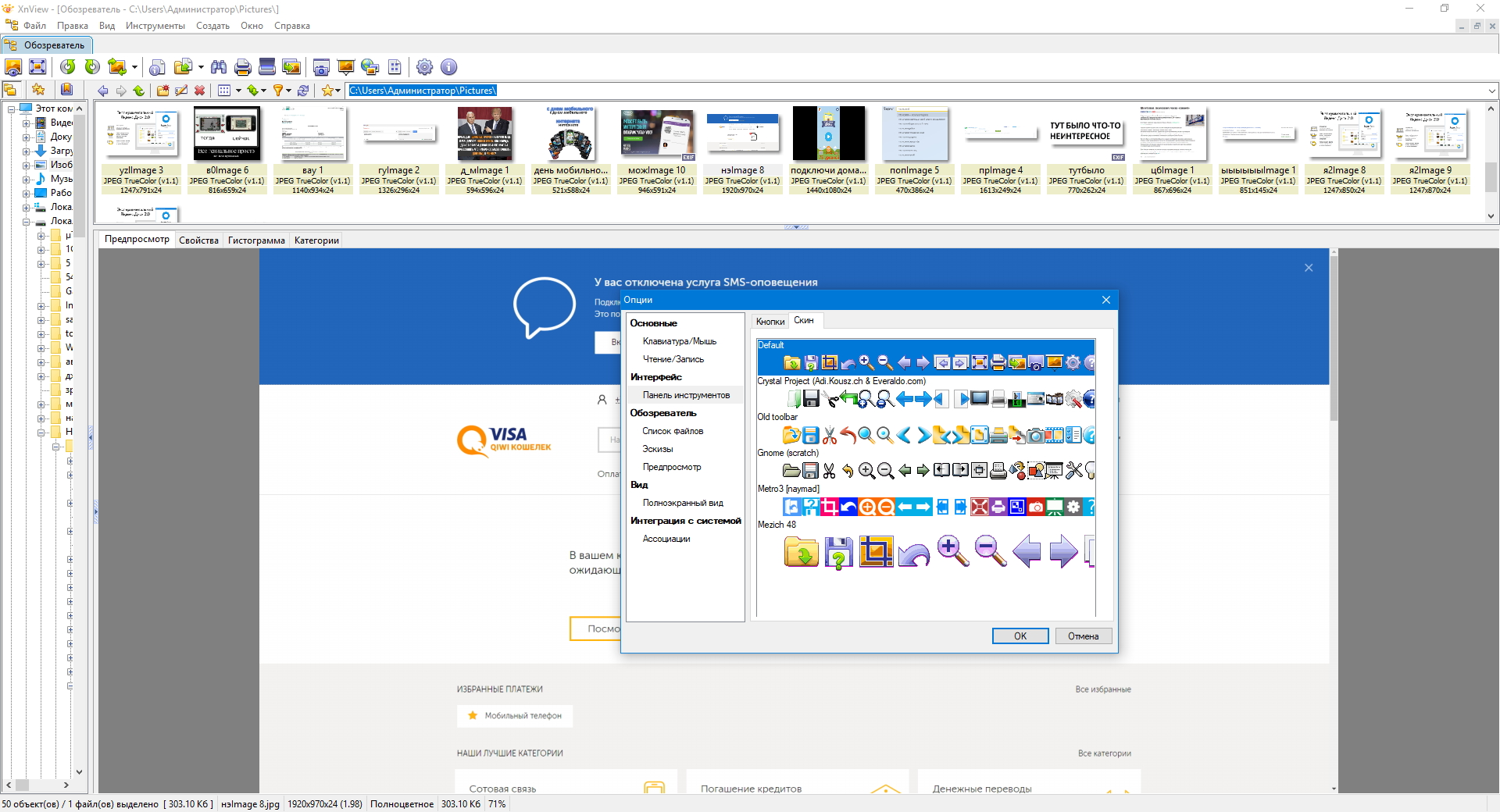This screenshot has height=812, width=1500.
Task: Create a new folder
Action: (162, 91)
